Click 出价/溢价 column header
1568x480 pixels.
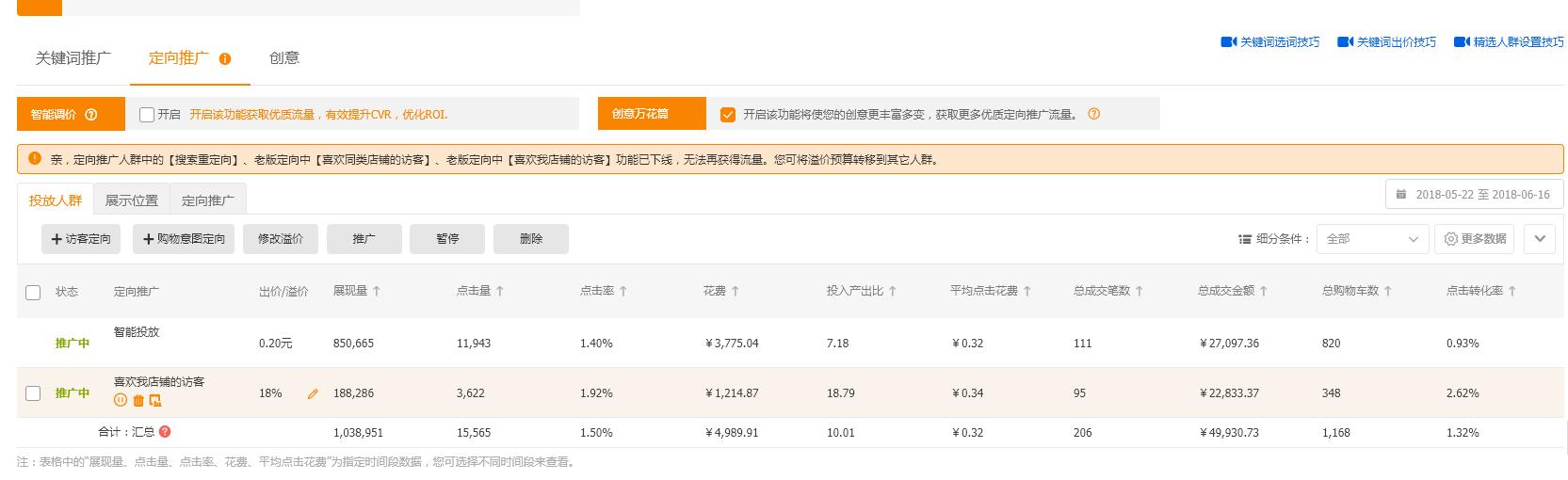coord(283,292)
